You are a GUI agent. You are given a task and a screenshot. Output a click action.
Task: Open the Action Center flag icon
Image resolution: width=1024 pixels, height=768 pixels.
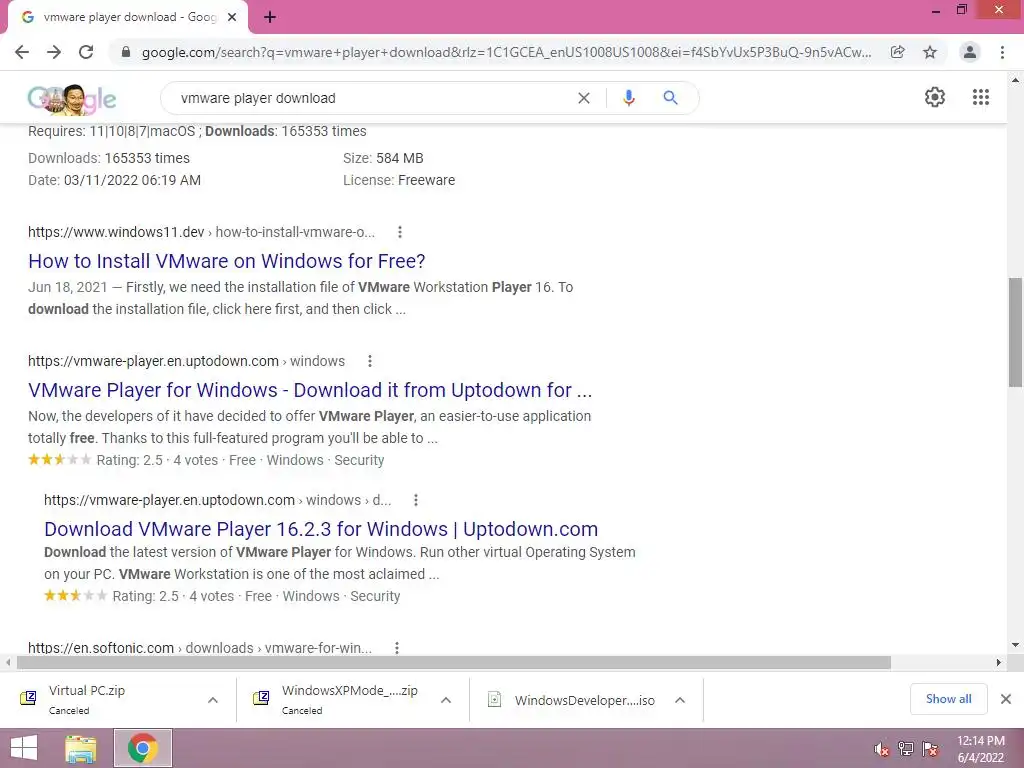(x=930, y=749)
